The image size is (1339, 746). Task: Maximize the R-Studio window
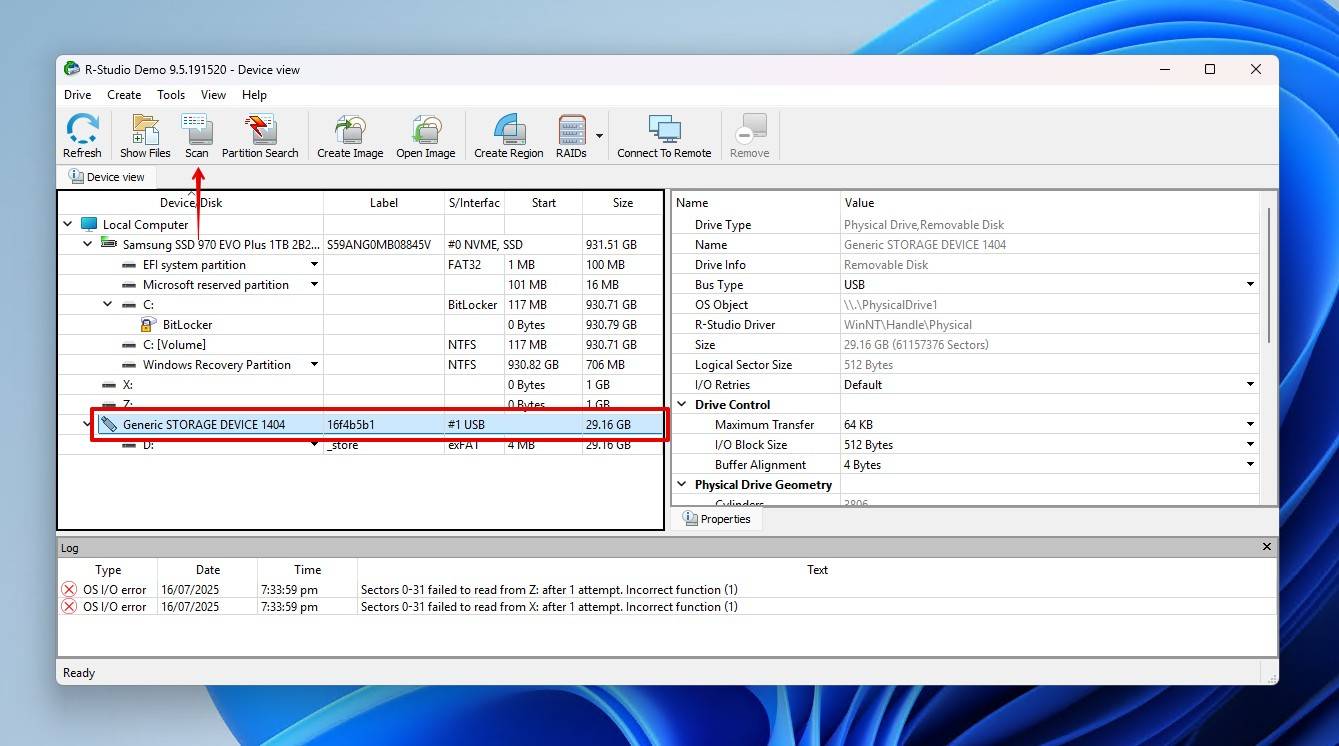[x=1210, y=69]
